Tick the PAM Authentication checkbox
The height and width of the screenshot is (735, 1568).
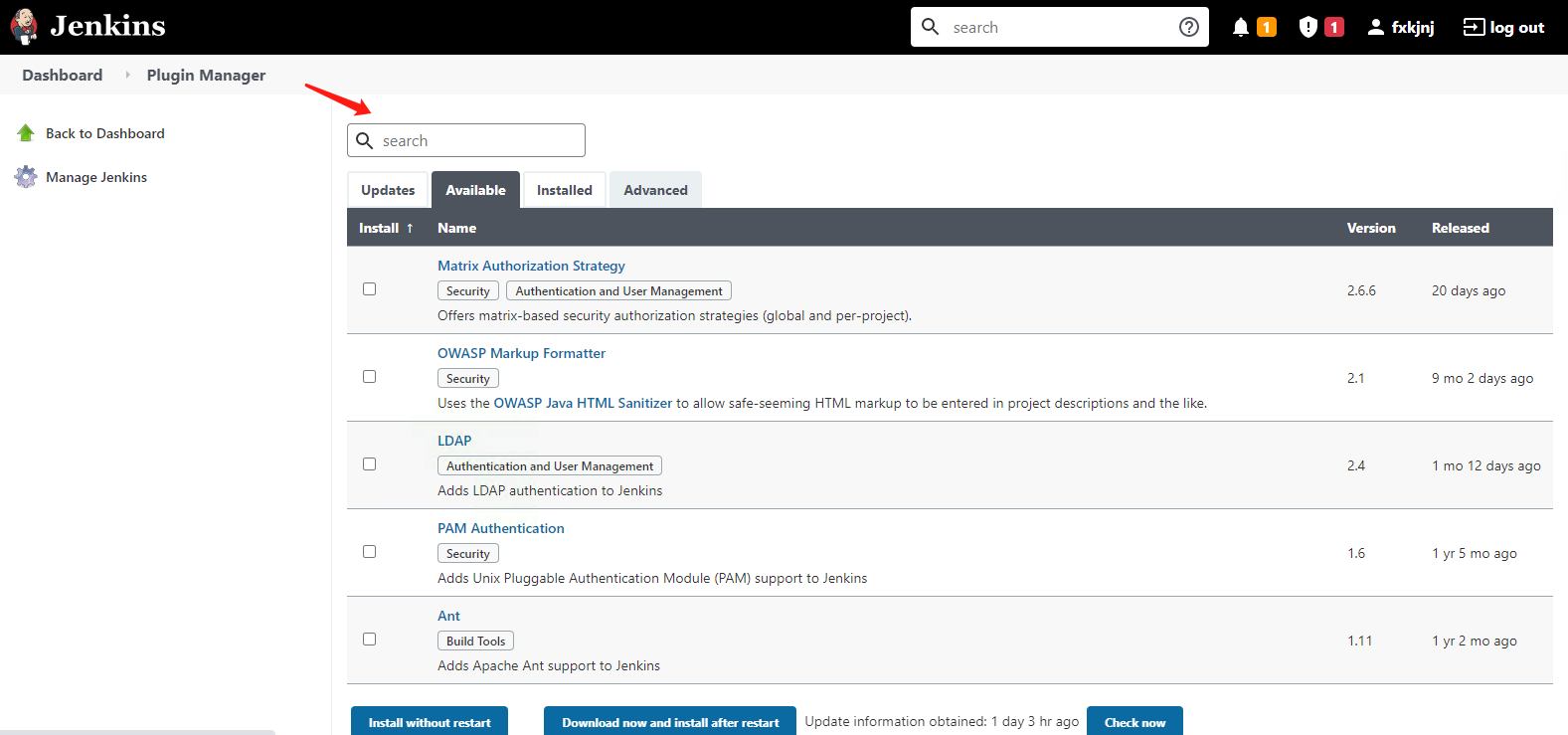pos(370,552)
